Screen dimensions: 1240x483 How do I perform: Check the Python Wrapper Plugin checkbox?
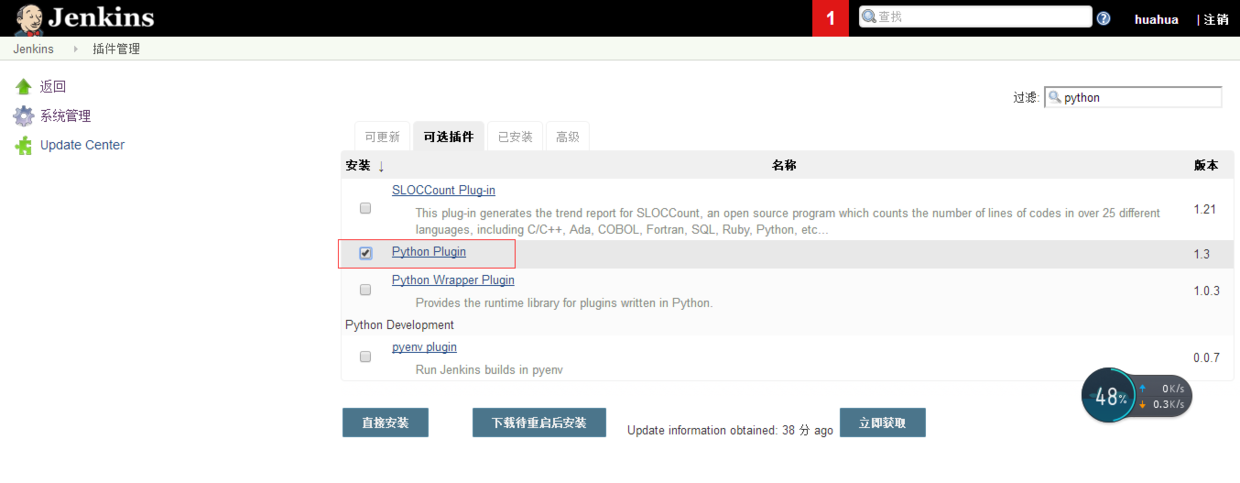point(365,289)
